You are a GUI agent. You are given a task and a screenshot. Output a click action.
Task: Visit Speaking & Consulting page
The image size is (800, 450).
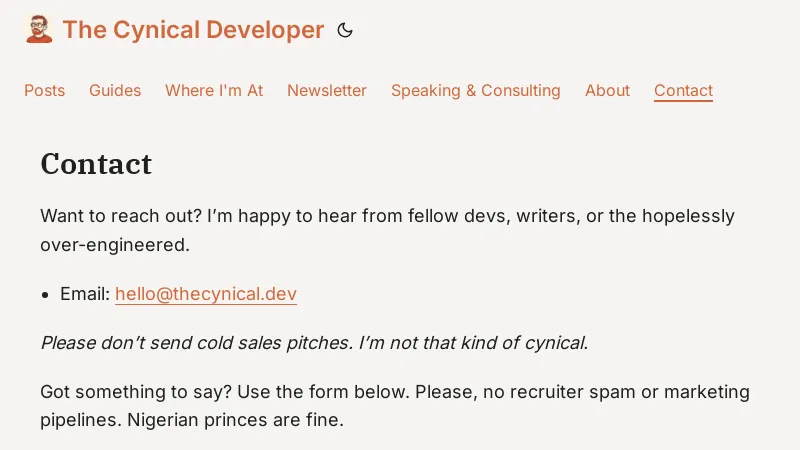(x=475, y=90)
